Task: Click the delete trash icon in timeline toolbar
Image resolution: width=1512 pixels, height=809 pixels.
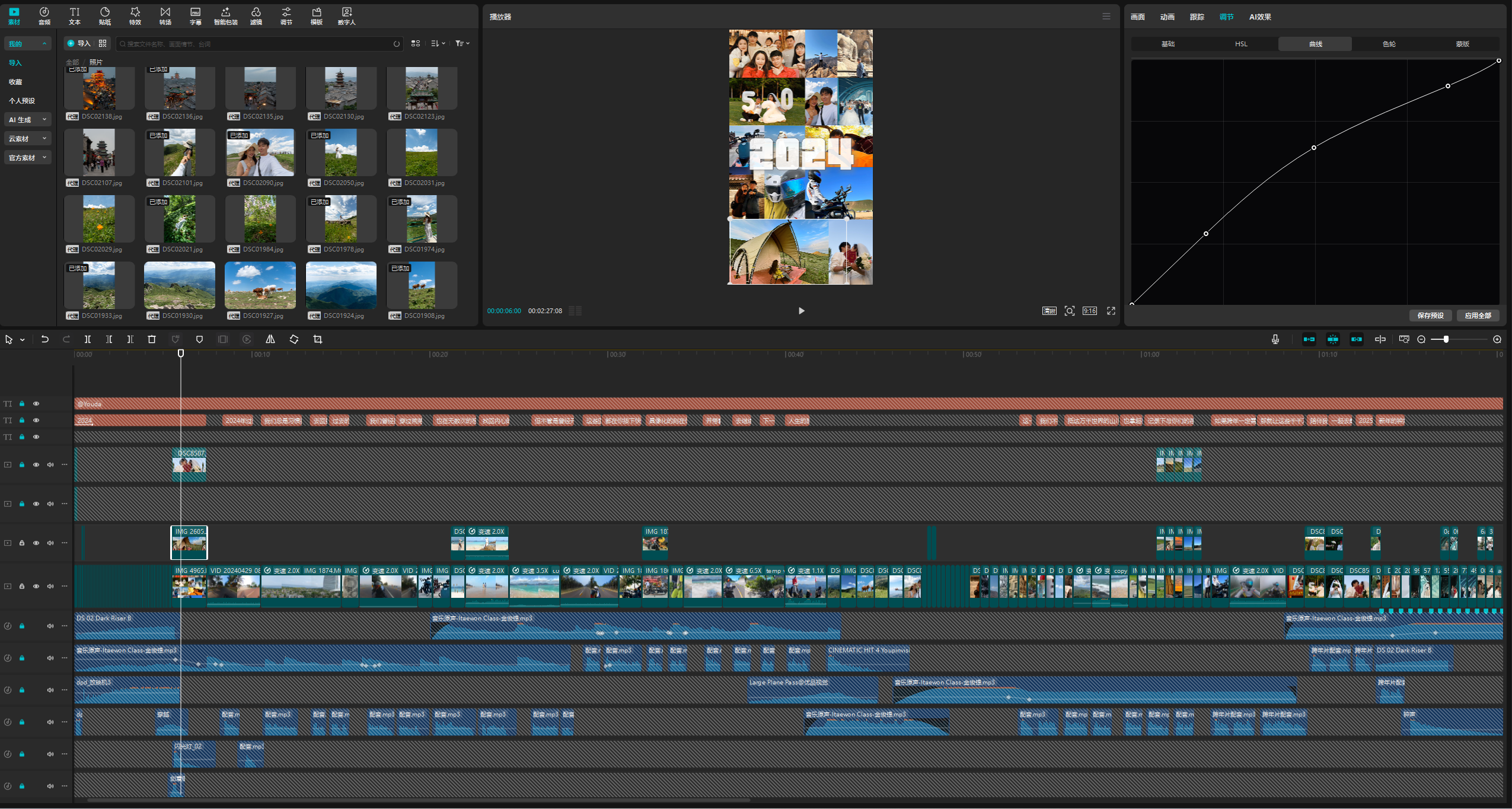Action: click(152, 339)
